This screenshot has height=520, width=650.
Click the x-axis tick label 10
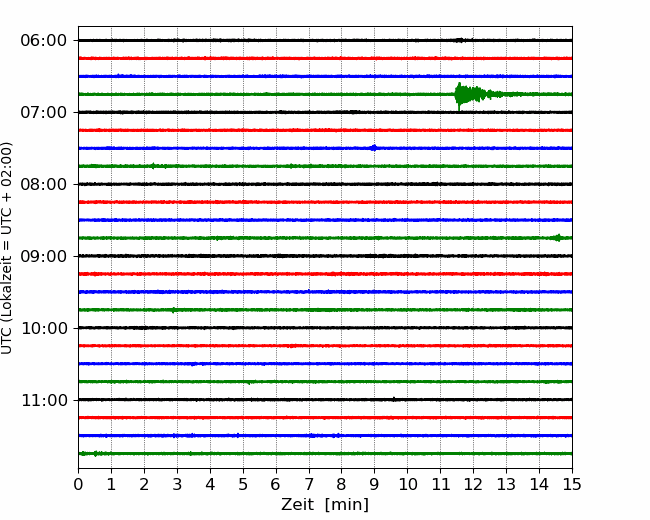point(407,484)
